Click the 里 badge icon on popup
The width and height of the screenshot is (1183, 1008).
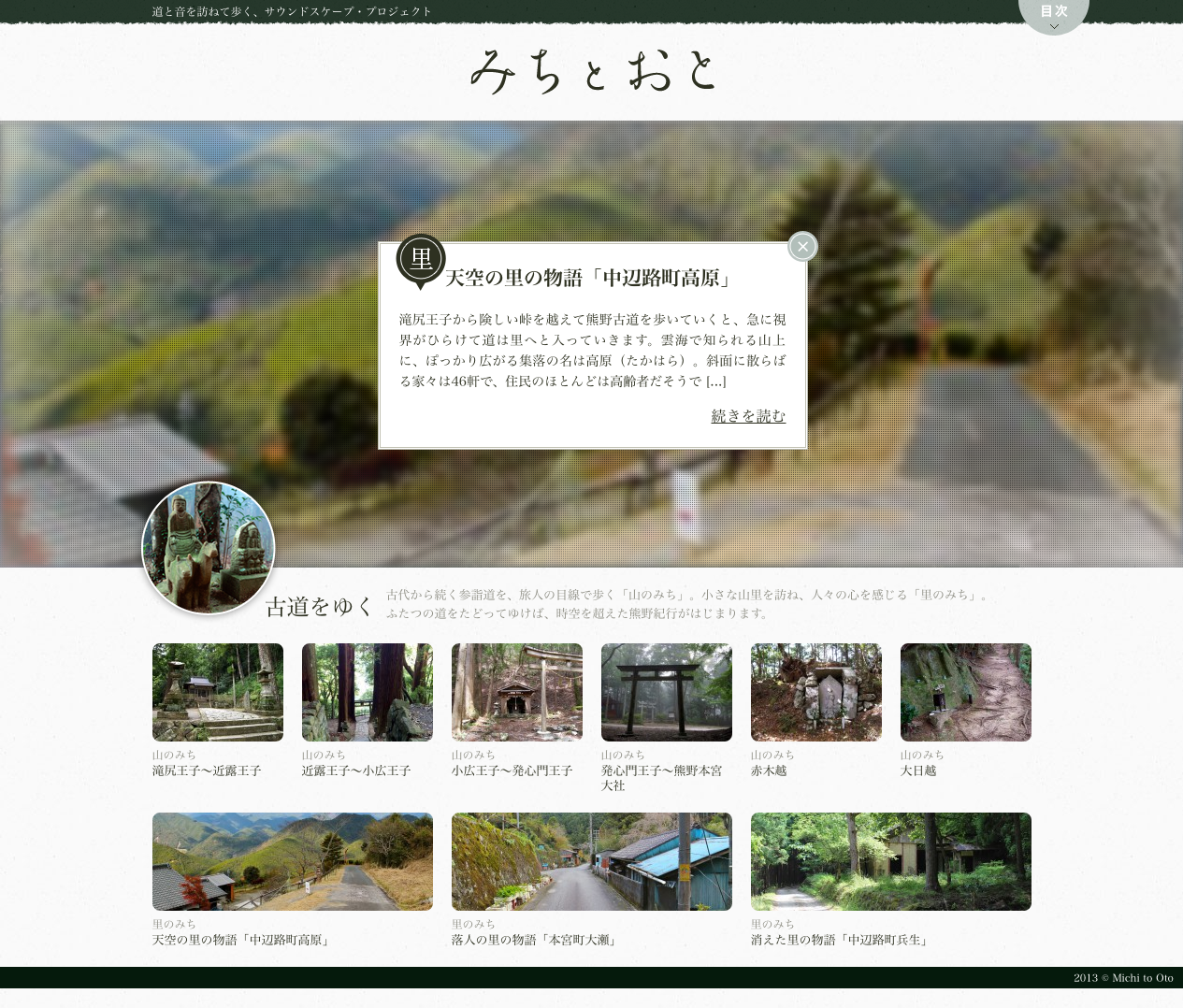coord(421,259)
